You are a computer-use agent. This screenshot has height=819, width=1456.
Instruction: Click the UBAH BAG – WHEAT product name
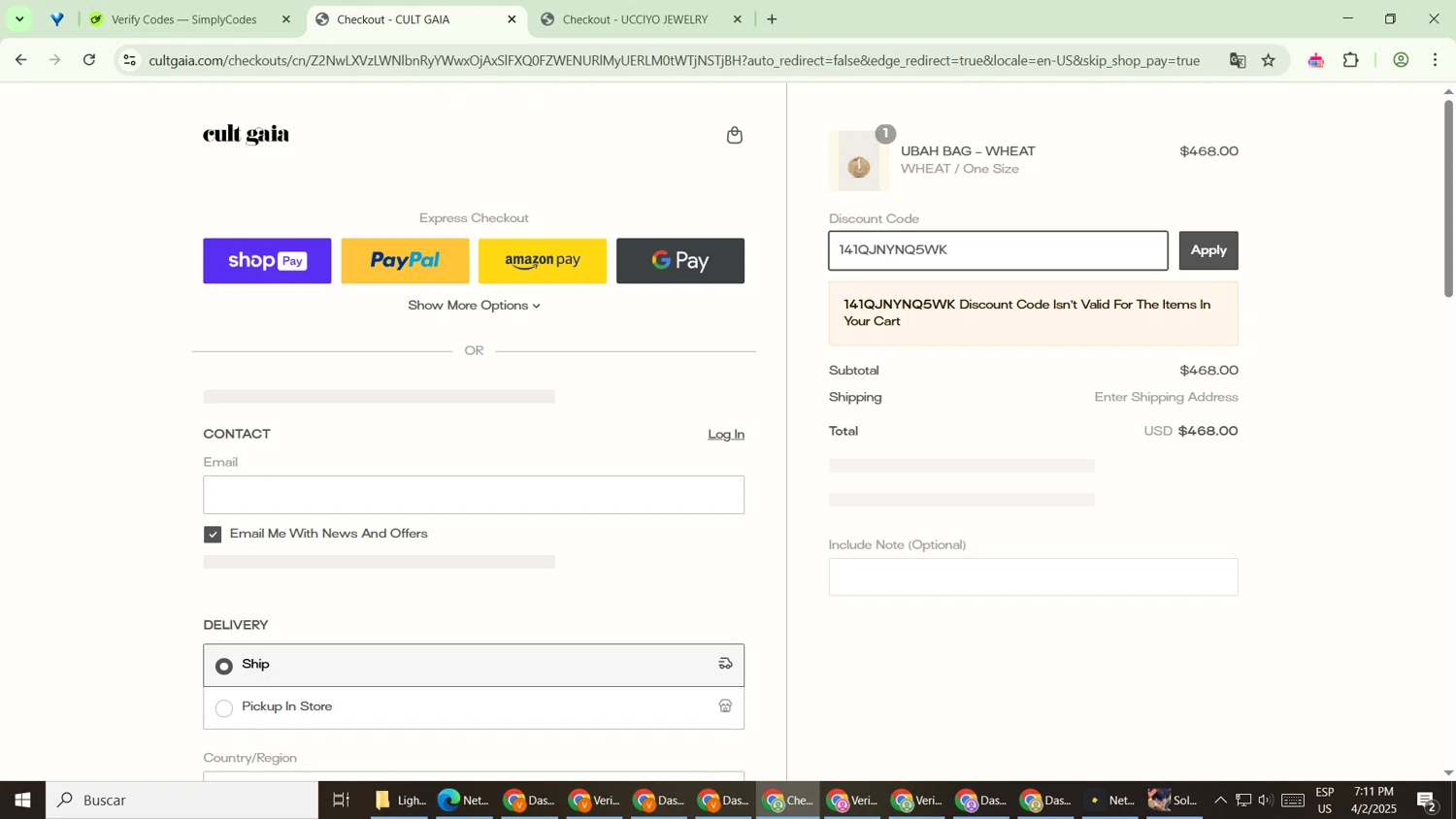point(968,151)
